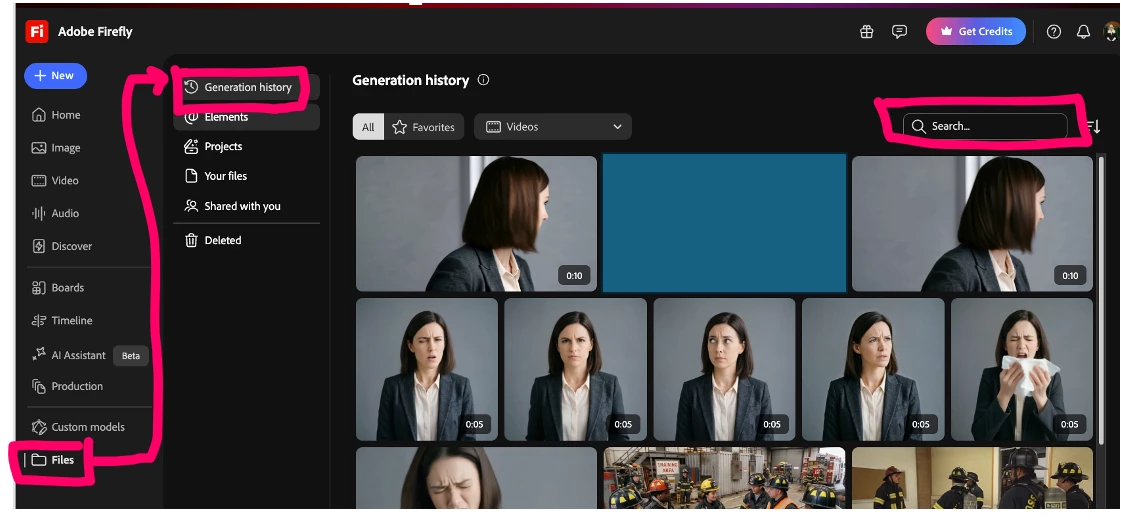1121x520 pixels.
Task: Open Discover in the sidebar
Action: [61, 246]
